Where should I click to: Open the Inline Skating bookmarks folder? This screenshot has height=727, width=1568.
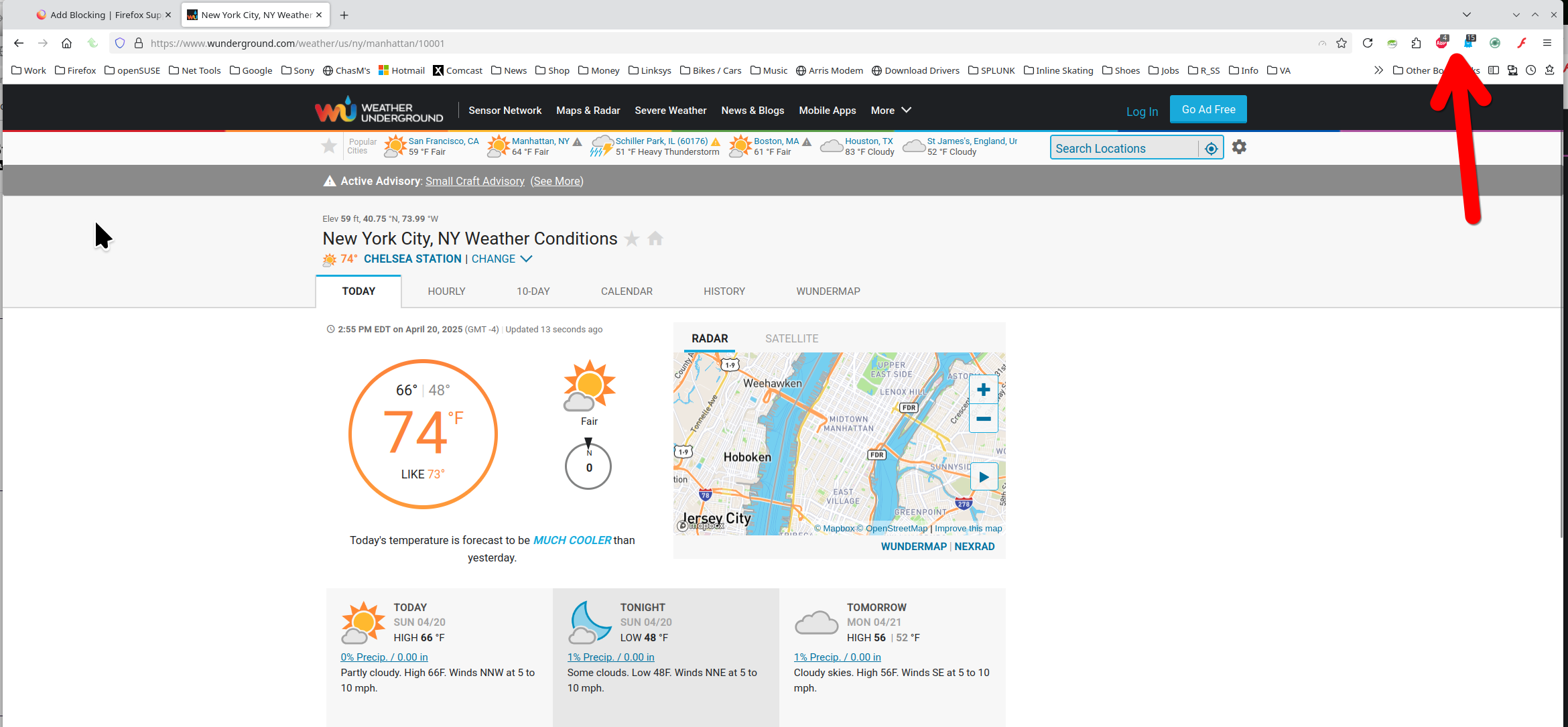click(x=1059, y=70)
